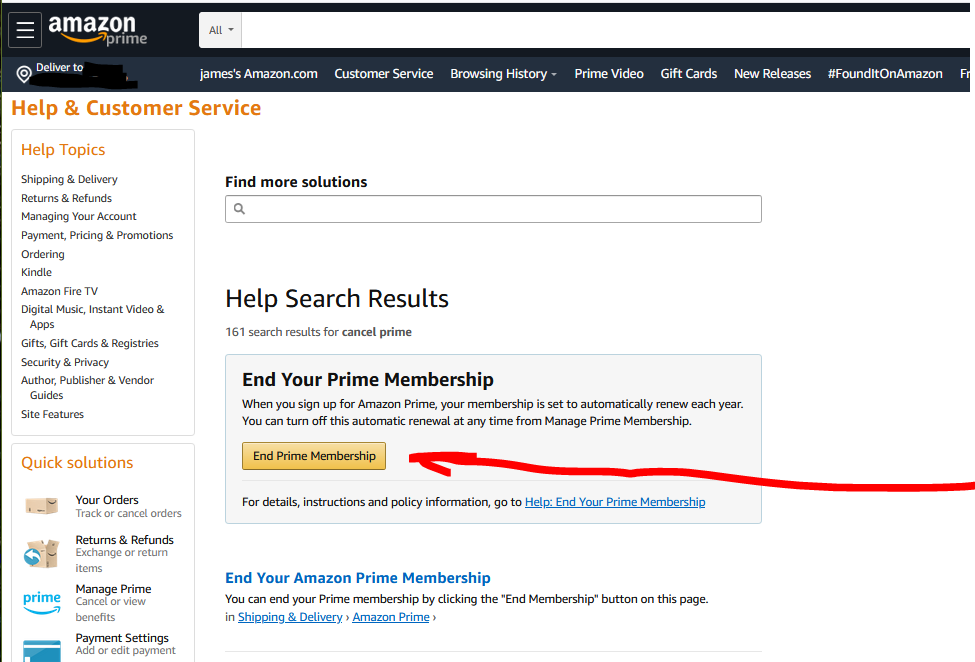Click the magnifier in Find more solutions
975x662 pixels.
[x=239, y=209]
